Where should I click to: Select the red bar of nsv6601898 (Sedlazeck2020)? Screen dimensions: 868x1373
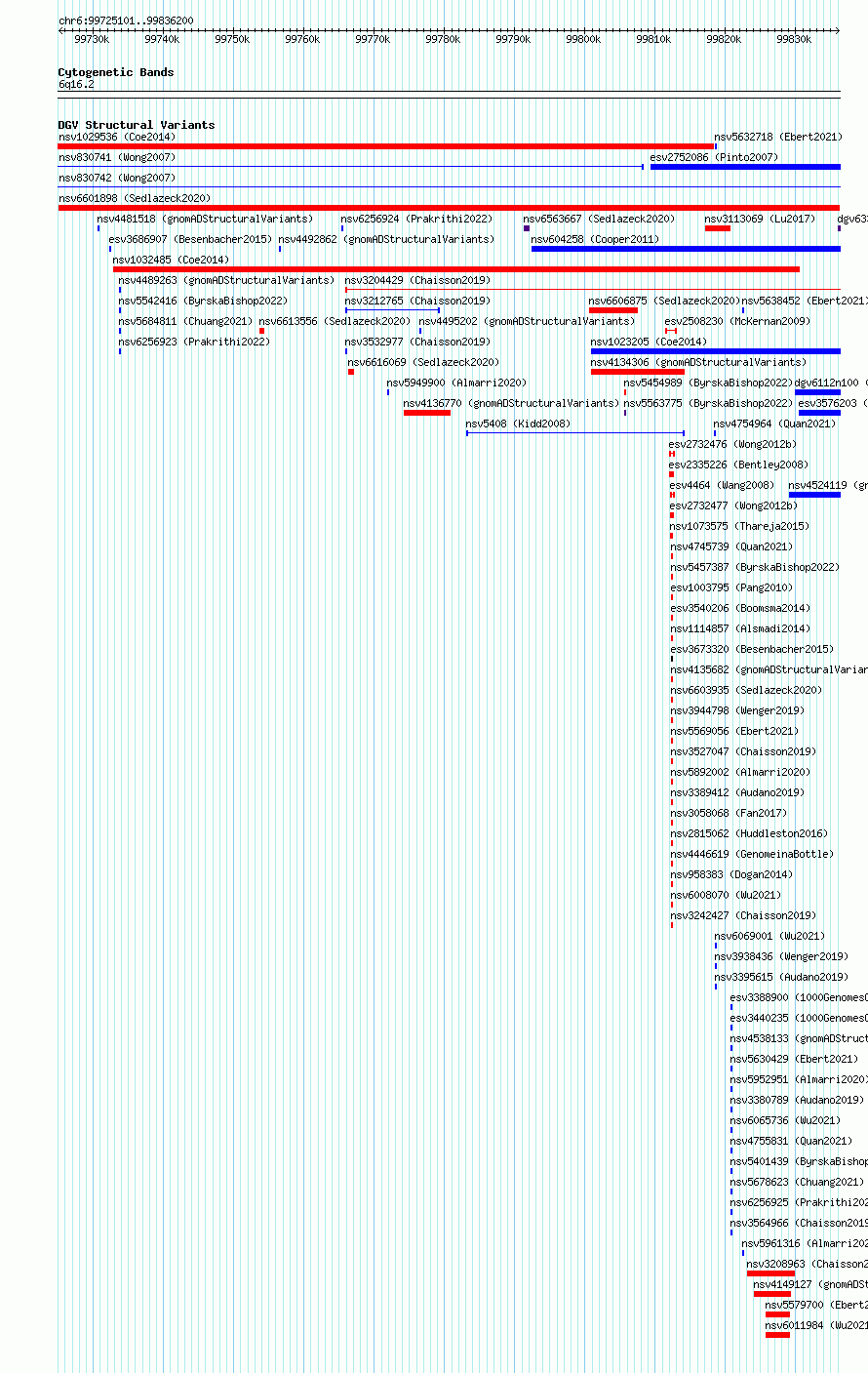click(x=449, y=208)
